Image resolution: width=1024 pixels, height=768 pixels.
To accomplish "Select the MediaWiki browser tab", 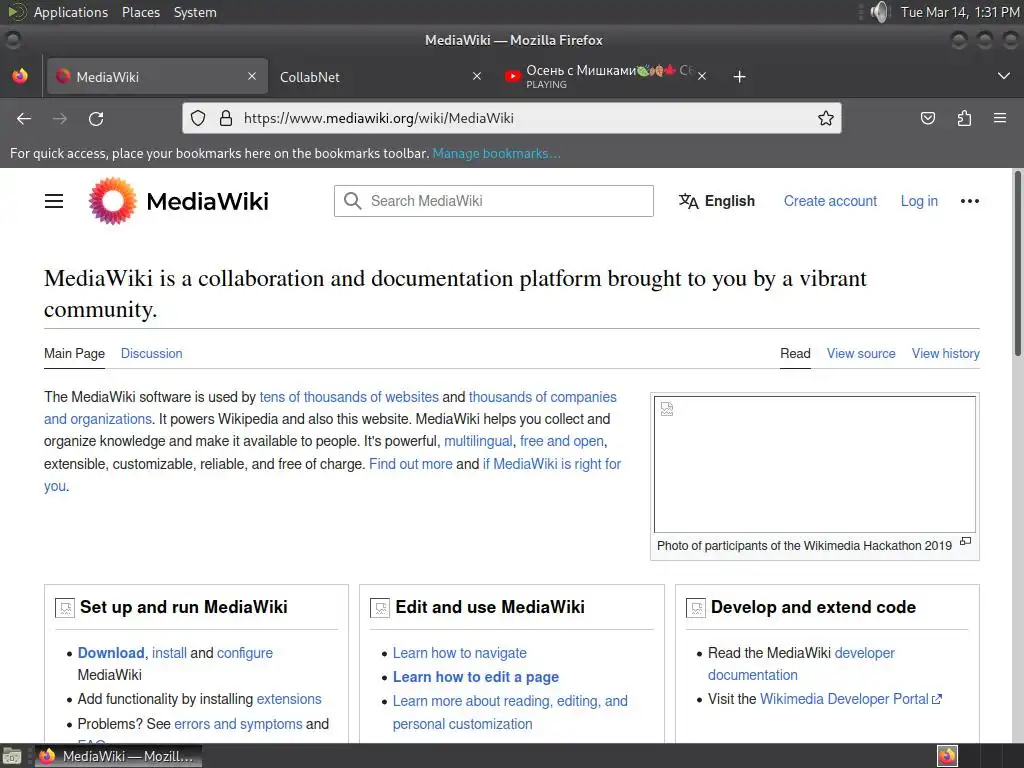I will click(x=155, y=76).
